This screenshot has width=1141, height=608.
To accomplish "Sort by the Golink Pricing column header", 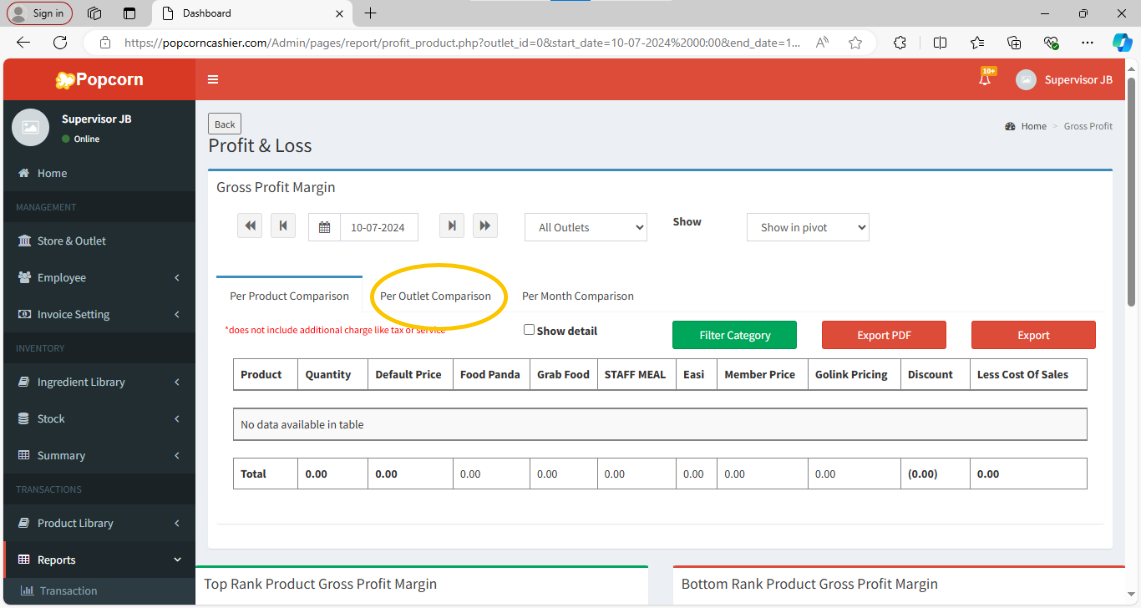I will pyautogui.click(x=854, y=375).
